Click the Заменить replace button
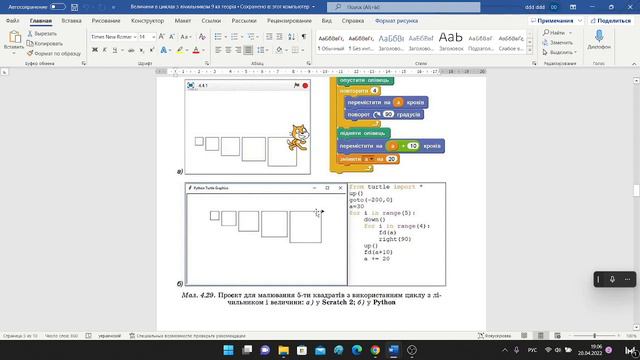 pyautogui.click(x=558, y=42)
